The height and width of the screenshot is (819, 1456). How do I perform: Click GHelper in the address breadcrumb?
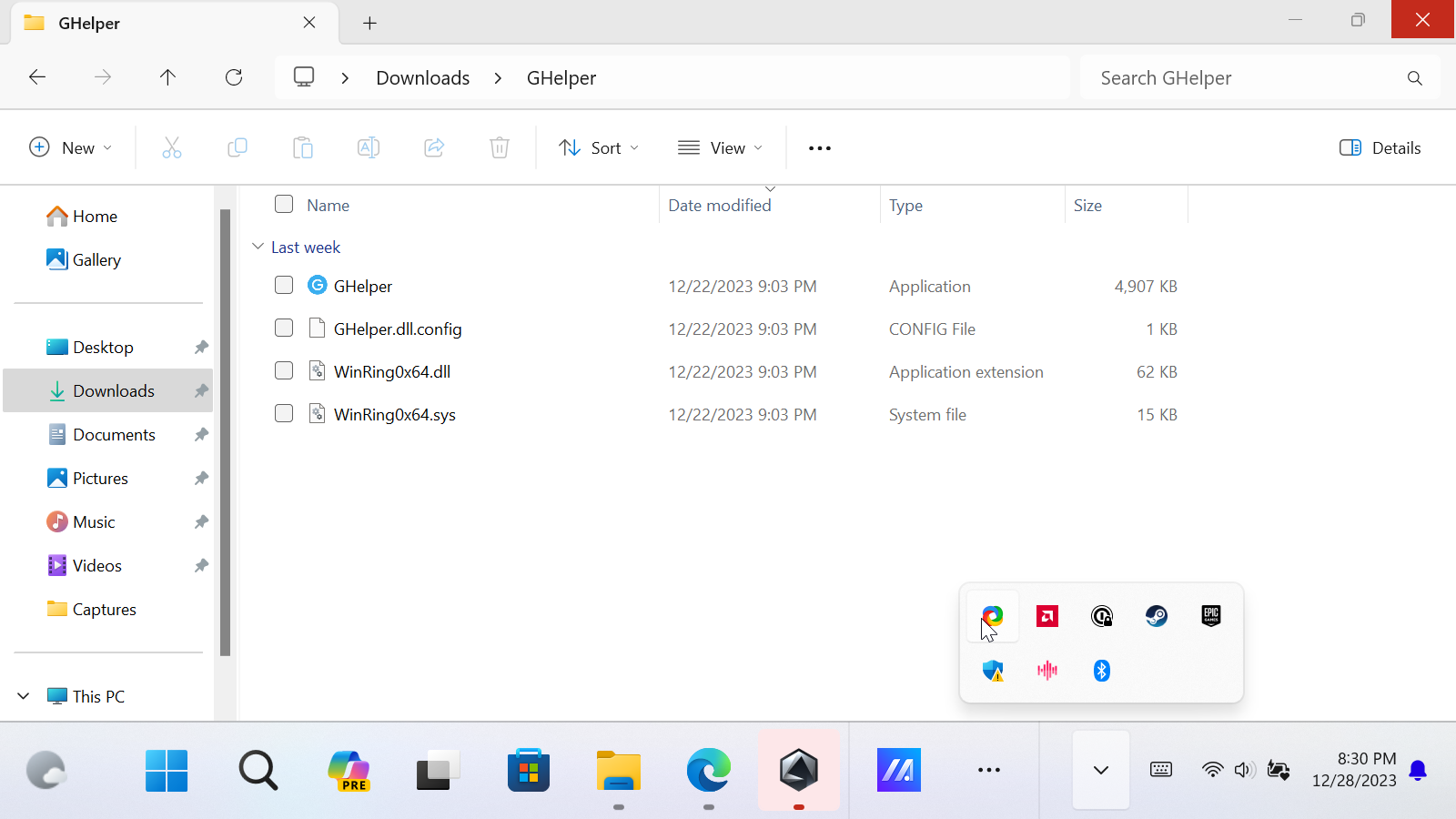click(x=561, y=78)
